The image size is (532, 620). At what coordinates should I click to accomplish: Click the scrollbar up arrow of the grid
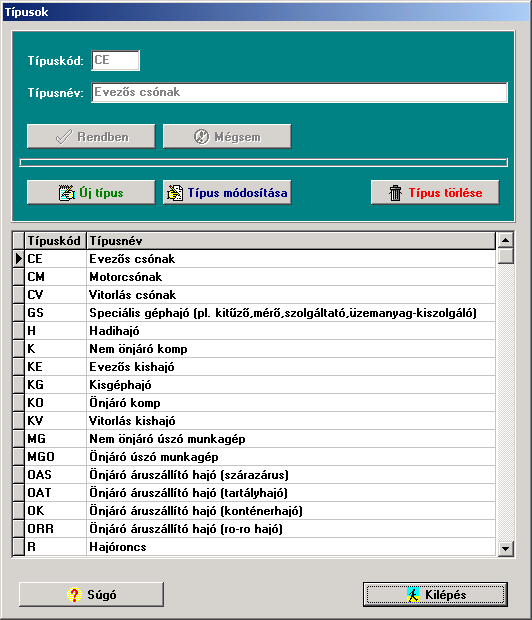(505, 240)
